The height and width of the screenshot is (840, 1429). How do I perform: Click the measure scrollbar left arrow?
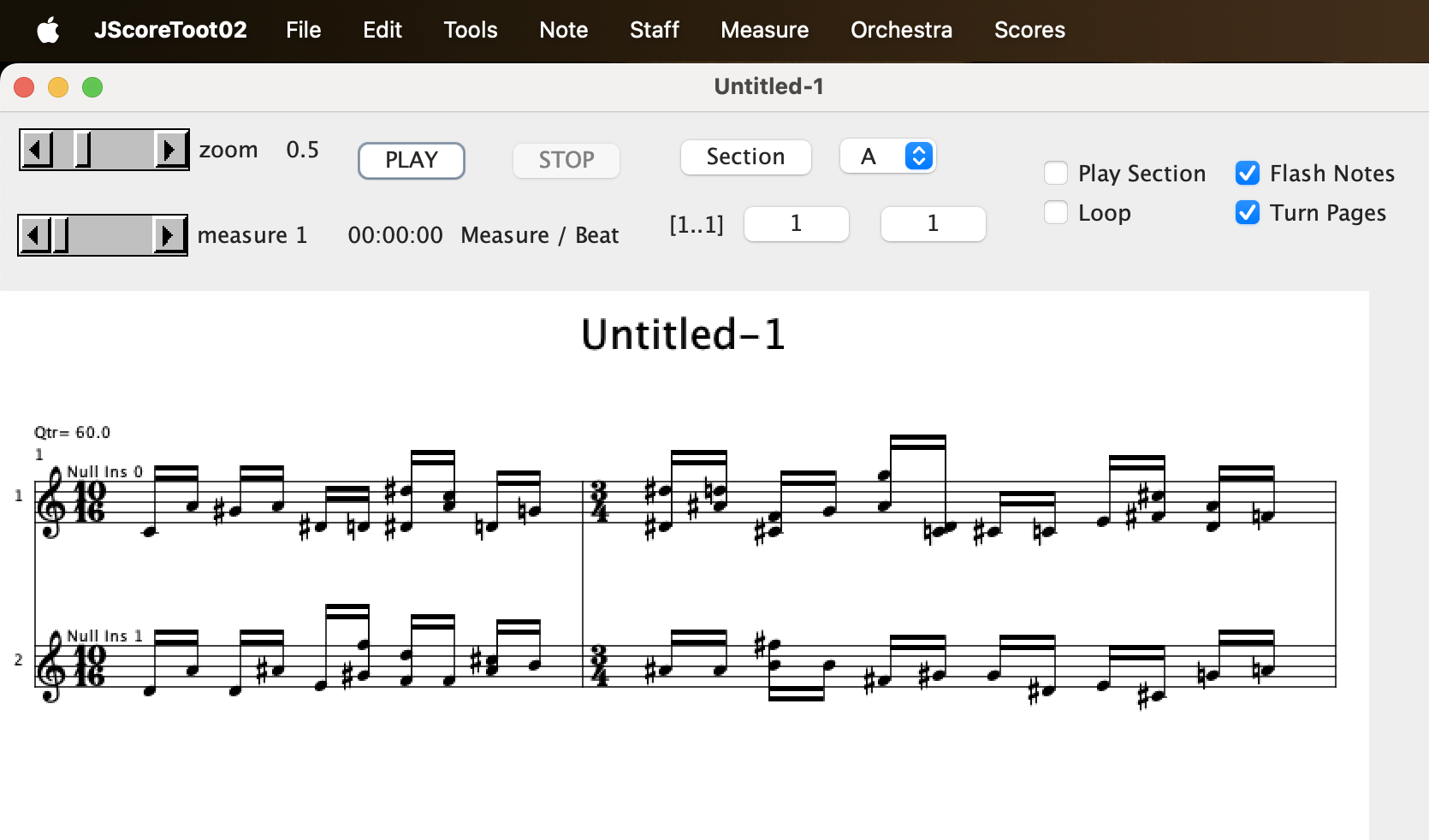click(x=35, y=235)
